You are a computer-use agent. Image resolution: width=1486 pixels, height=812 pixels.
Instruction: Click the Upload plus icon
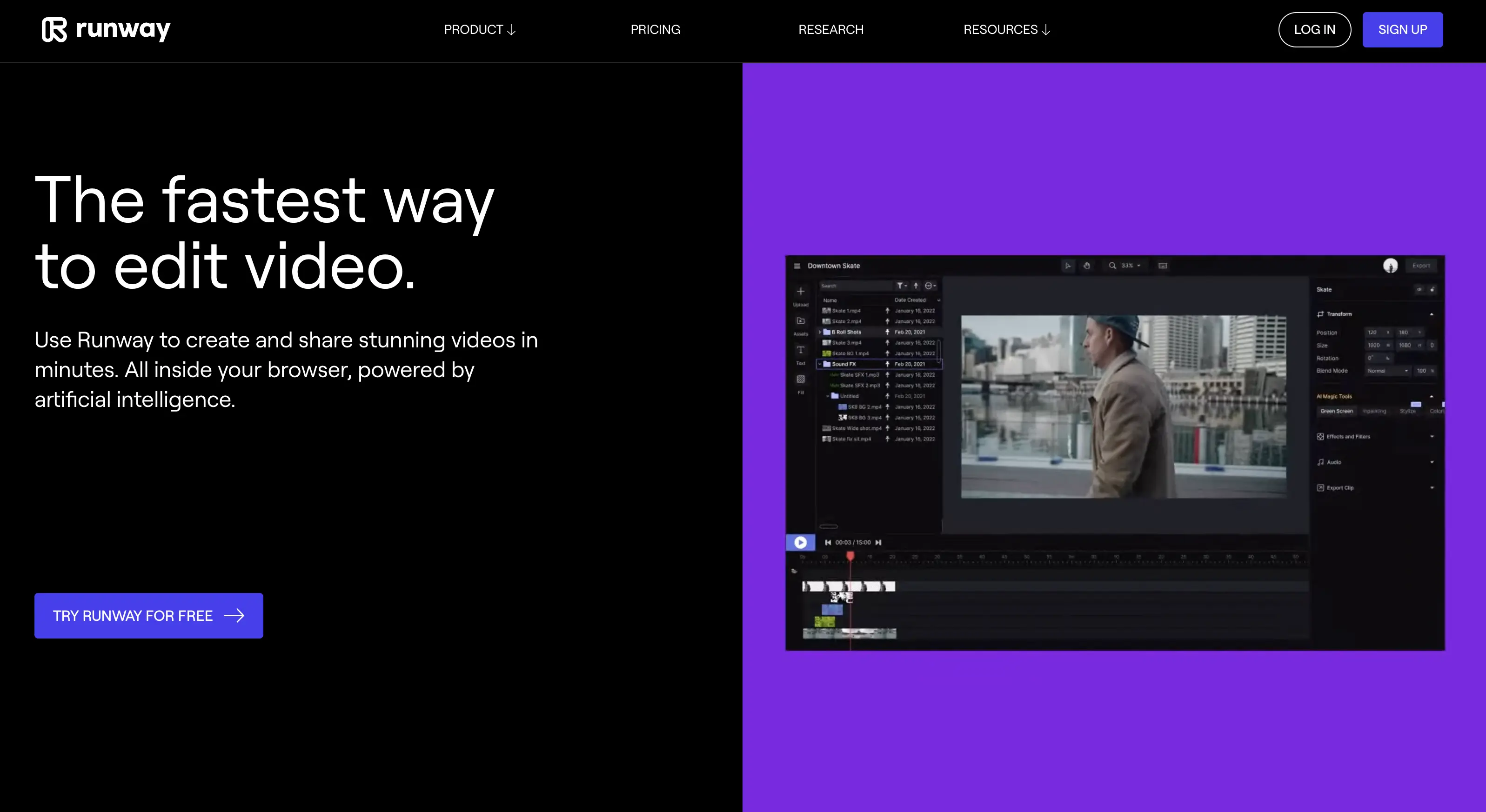801,292
